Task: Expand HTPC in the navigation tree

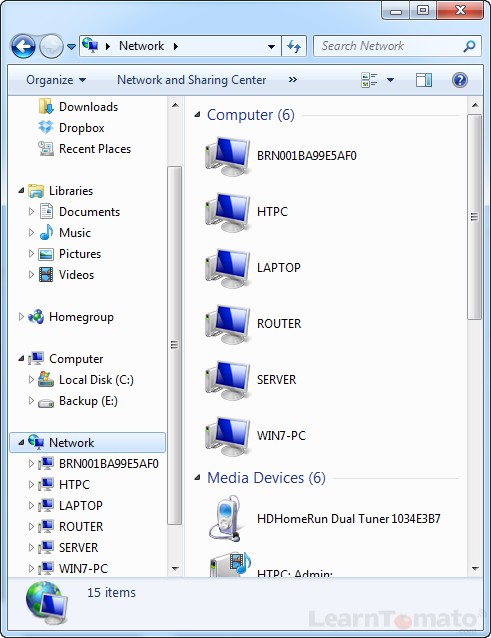Action: (x=31, y=485)
